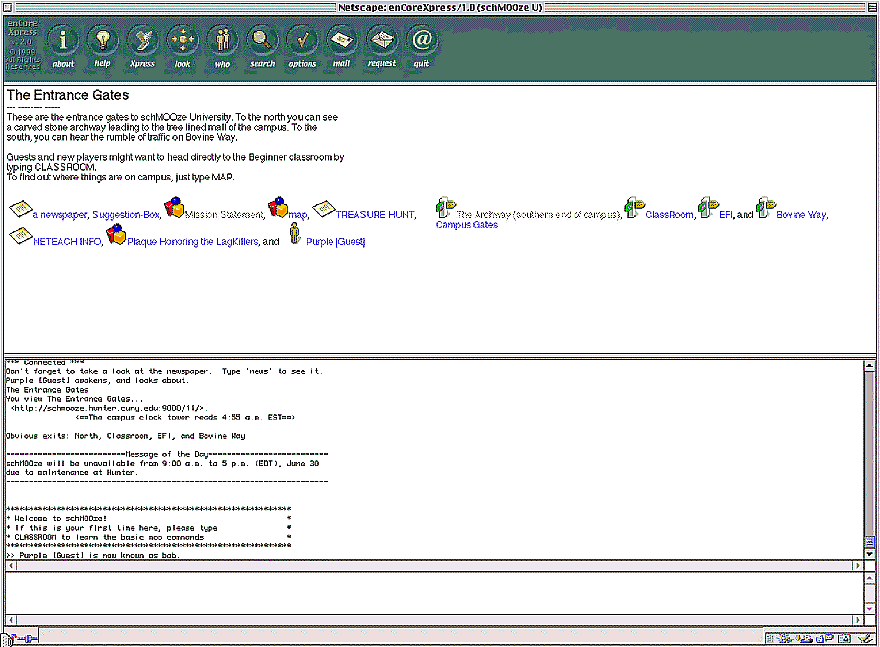
Task: Go to the ClassRoom link
Action: coord(669,215)
